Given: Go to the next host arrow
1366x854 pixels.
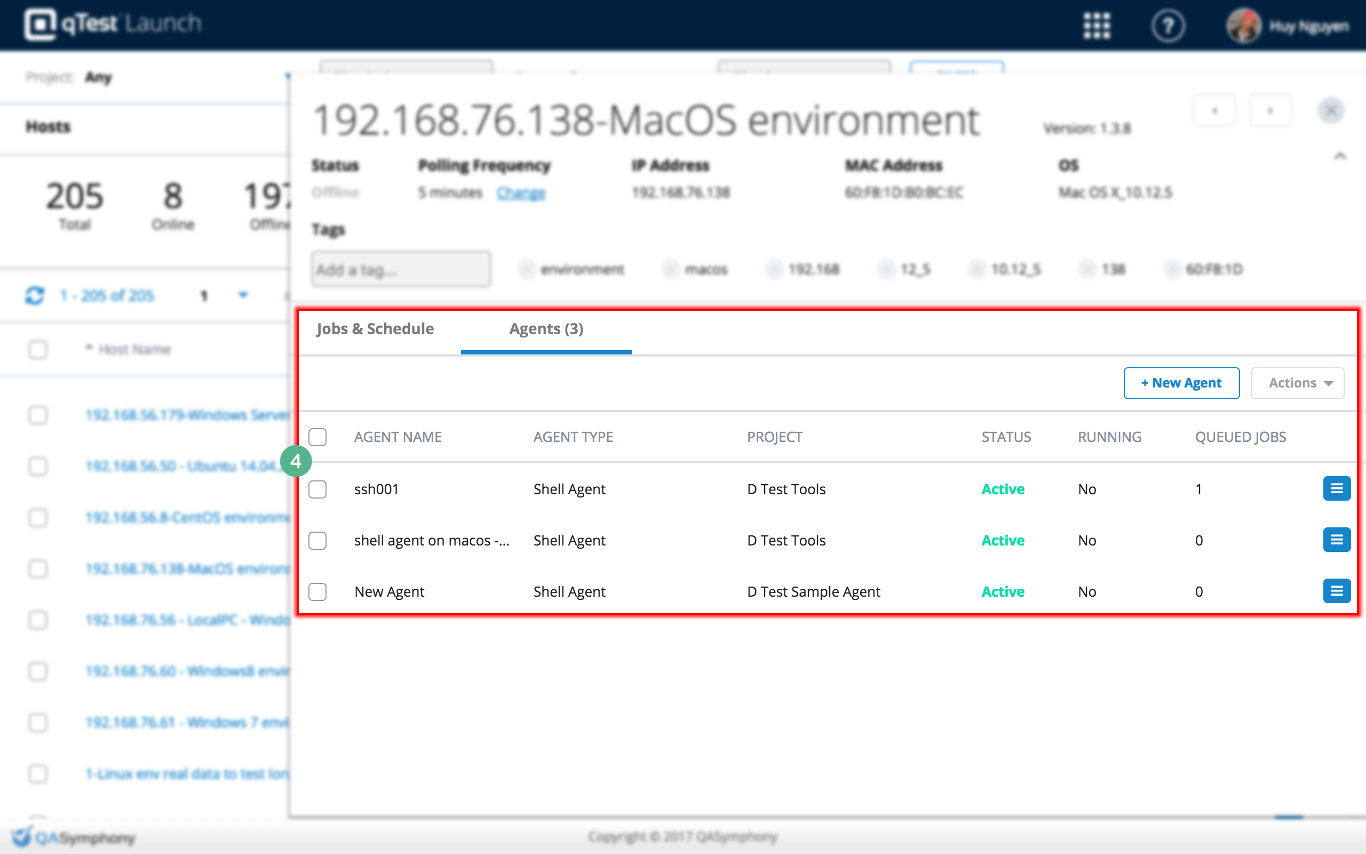Looking at the screenshot, I should point(1270,110).
